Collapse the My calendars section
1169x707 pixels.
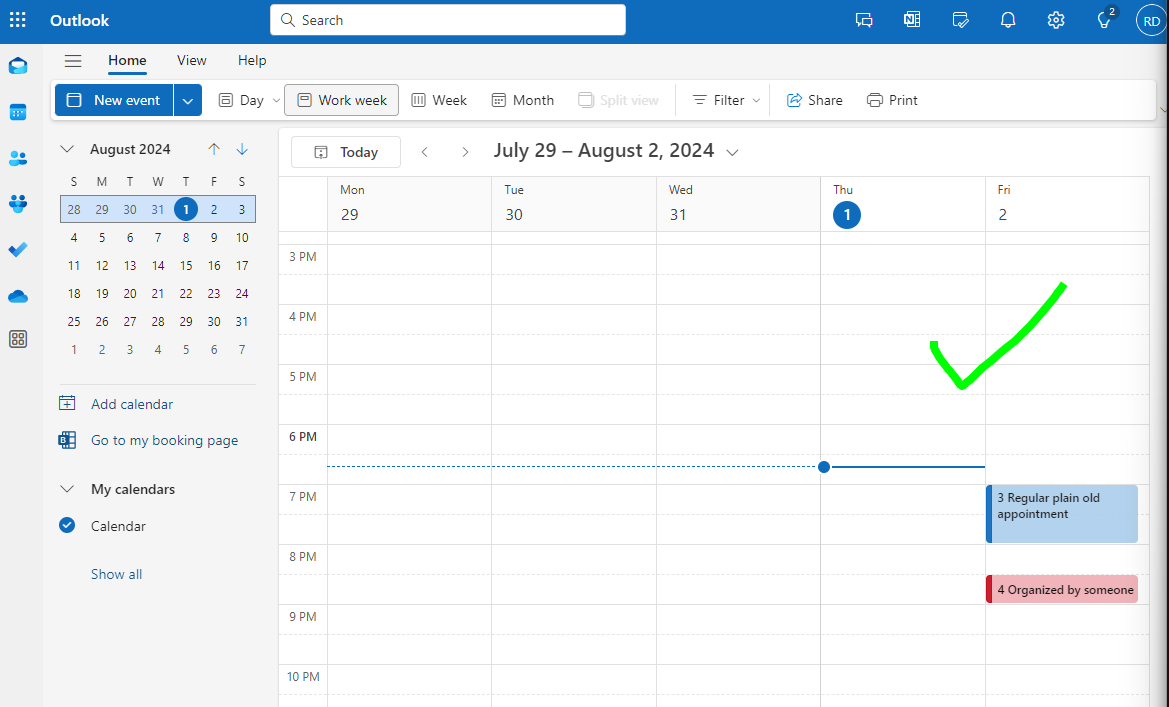[x=67, y=489]
